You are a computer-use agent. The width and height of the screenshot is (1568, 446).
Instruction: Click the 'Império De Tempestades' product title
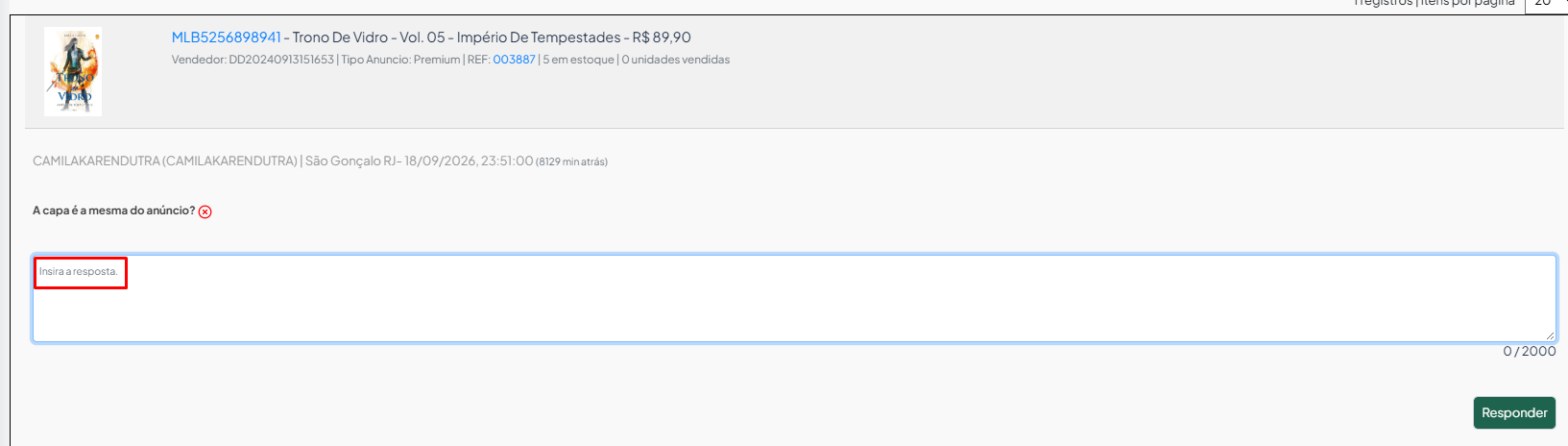tap(539, 37)
